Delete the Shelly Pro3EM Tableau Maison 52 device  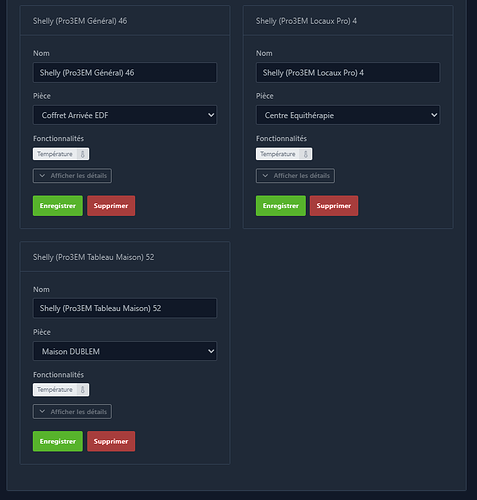click(111, 441)
